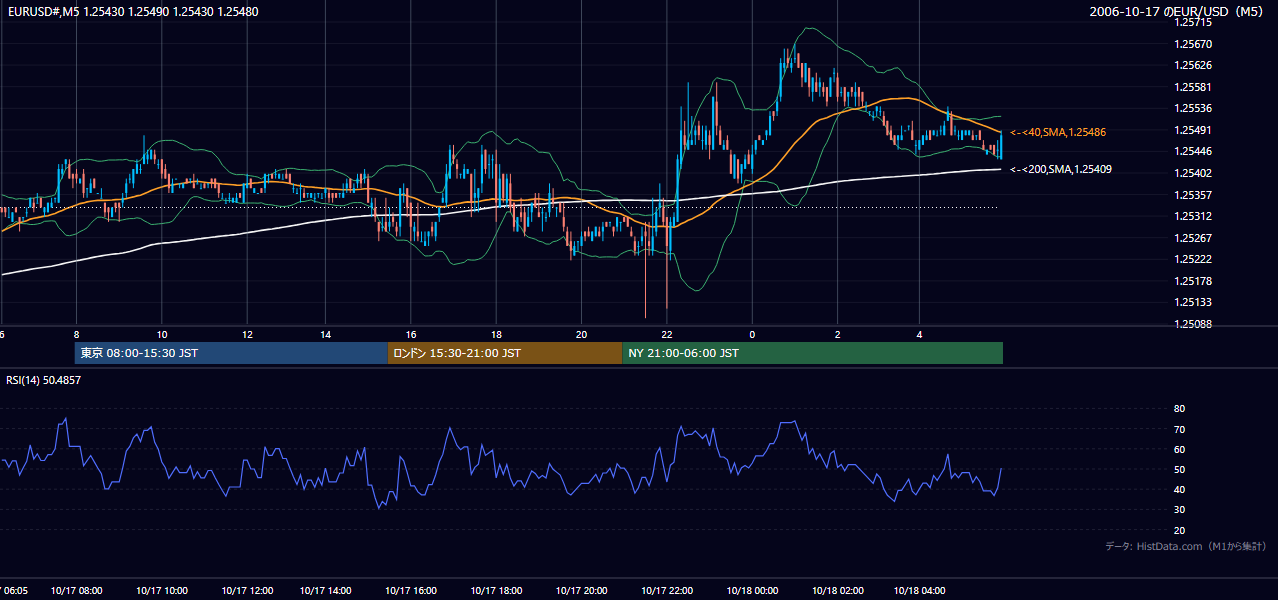The height and width of the screenshot is (600, 1278).
Task: Click hour label 0 on price chart axis
Action: pos(752,334)
